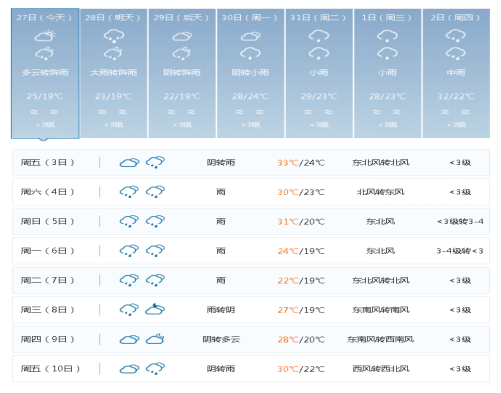Click the wind icon under 25/19℃
Image resolution: width=501 pixels, height=393 pixels.
[x=34, y=112]
